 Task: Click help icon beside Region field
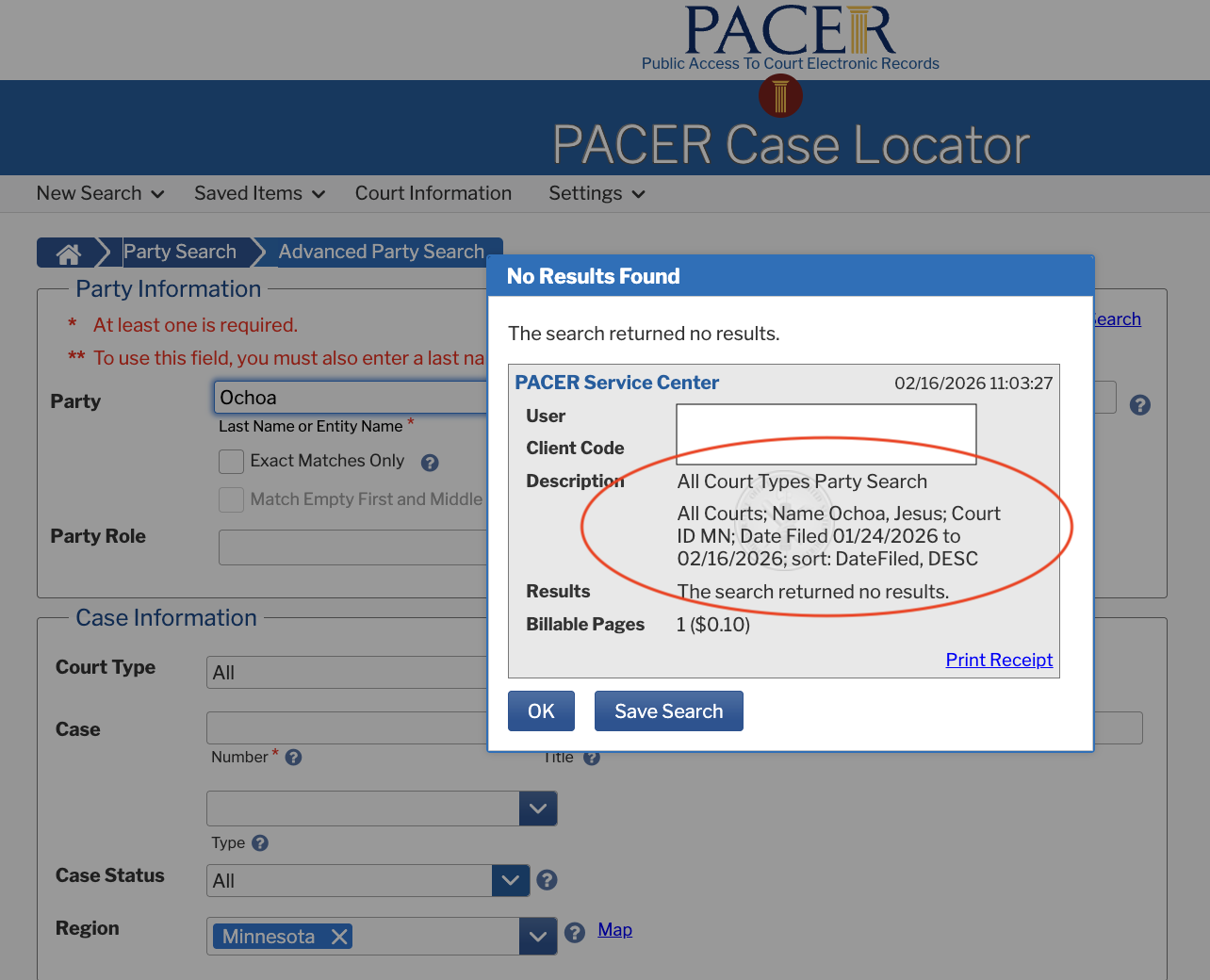(575, 933)
